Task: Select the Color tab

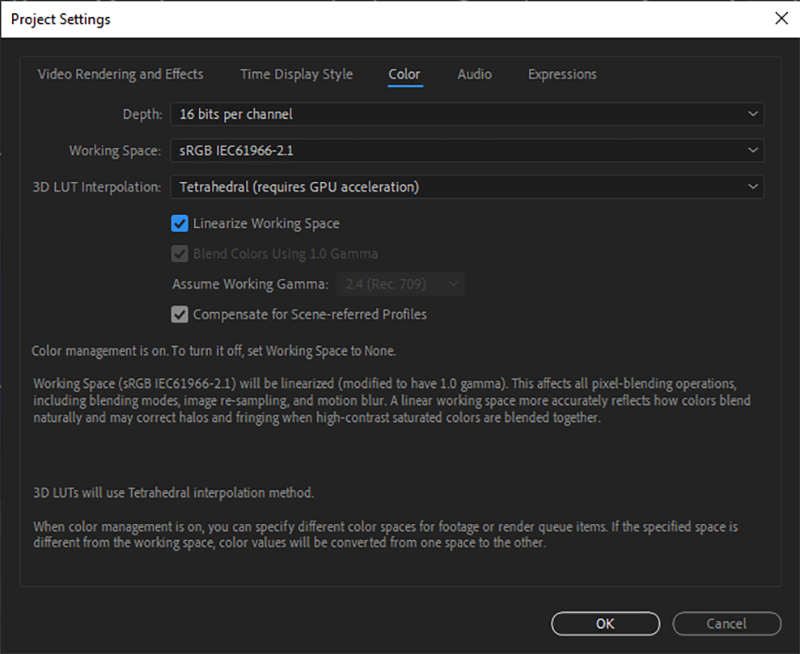Action: (404, 74)
